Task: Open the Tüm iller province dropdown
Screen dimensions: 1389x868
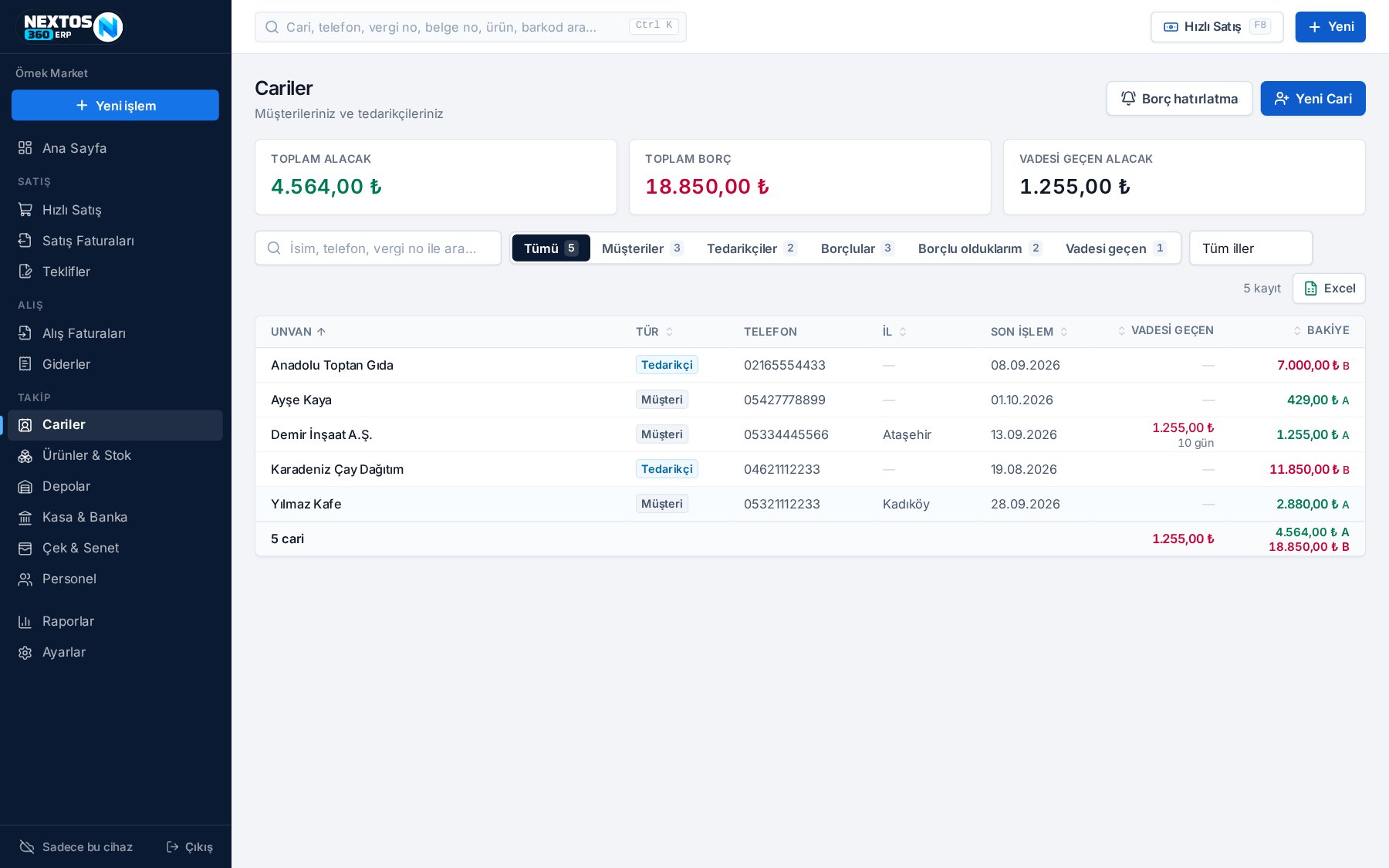Action: click(x=1251, y=248)
